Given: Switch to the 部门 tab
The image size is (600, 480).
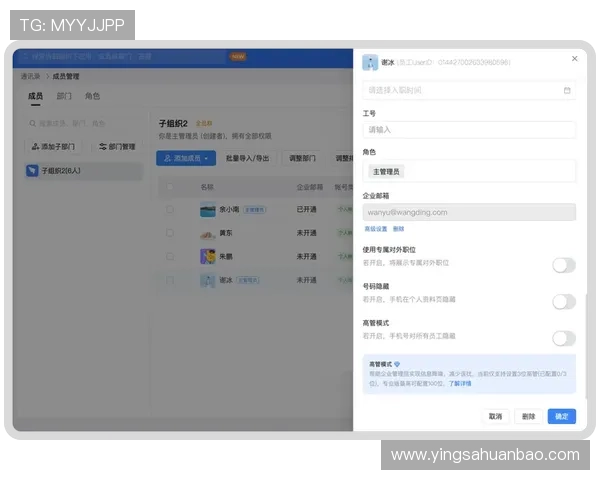Looking at the screenshot, I should [64, 96].
